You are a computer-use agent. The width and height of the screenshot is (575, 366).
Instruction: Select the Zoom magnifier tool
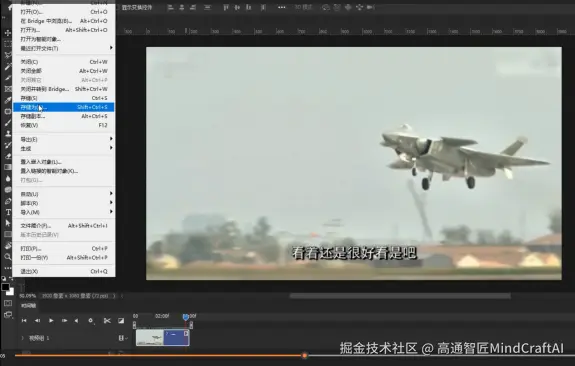(x=7, y=257)
